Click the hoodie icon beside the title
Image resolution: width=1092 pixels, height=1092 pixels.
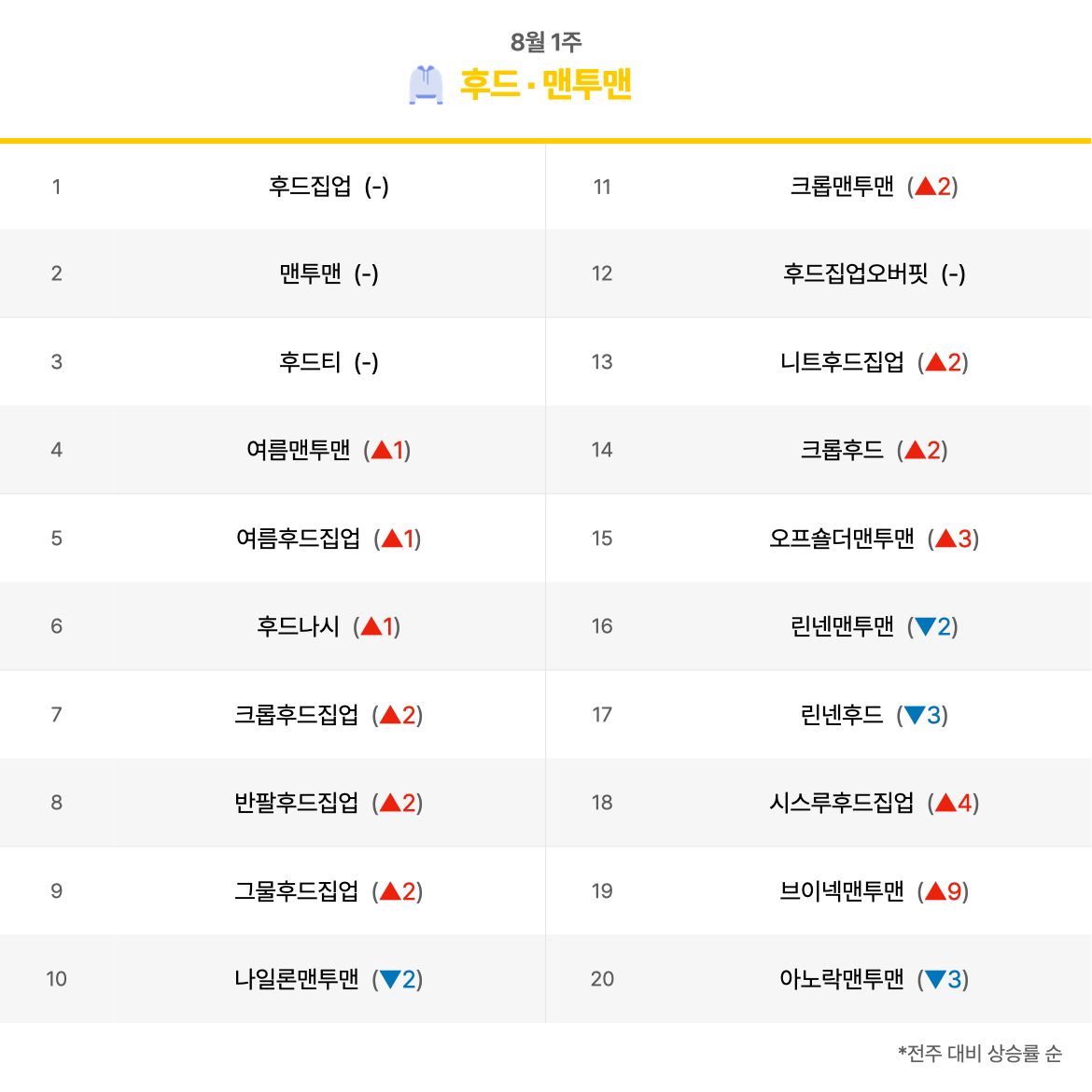click(x=426, y=85)
